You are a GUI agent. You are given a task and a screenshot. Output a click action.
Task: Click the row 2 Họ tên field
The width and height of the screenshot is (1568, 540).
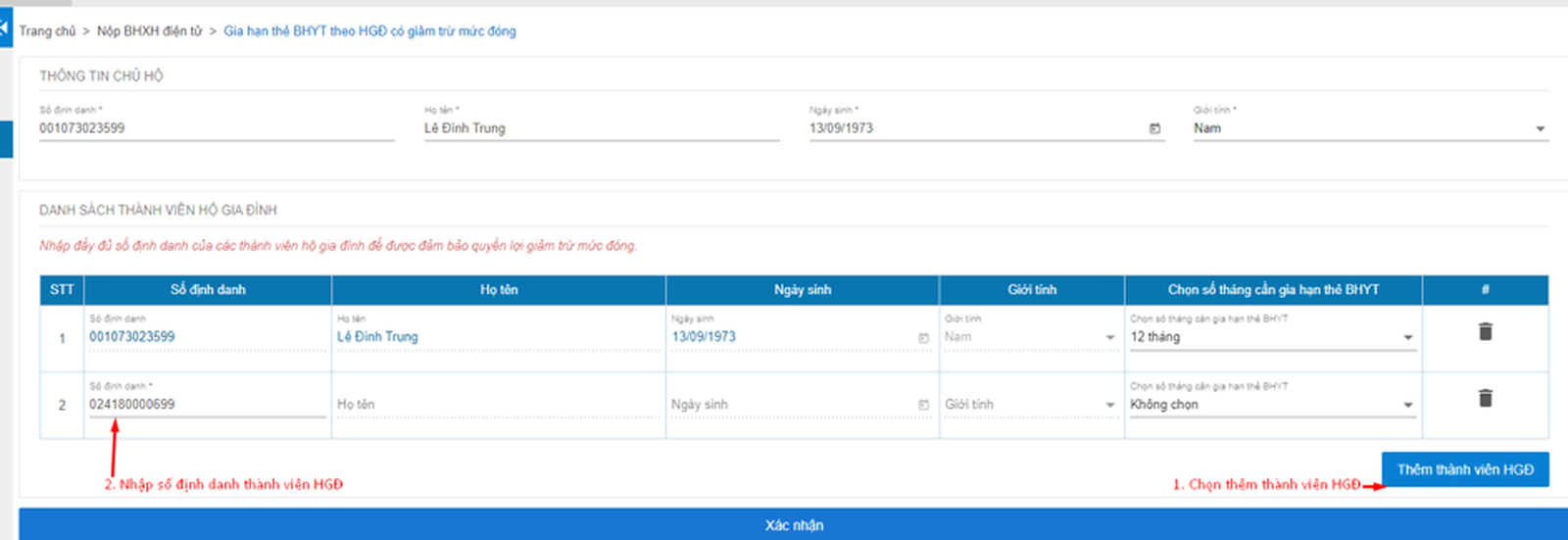(x=498, y=405)
